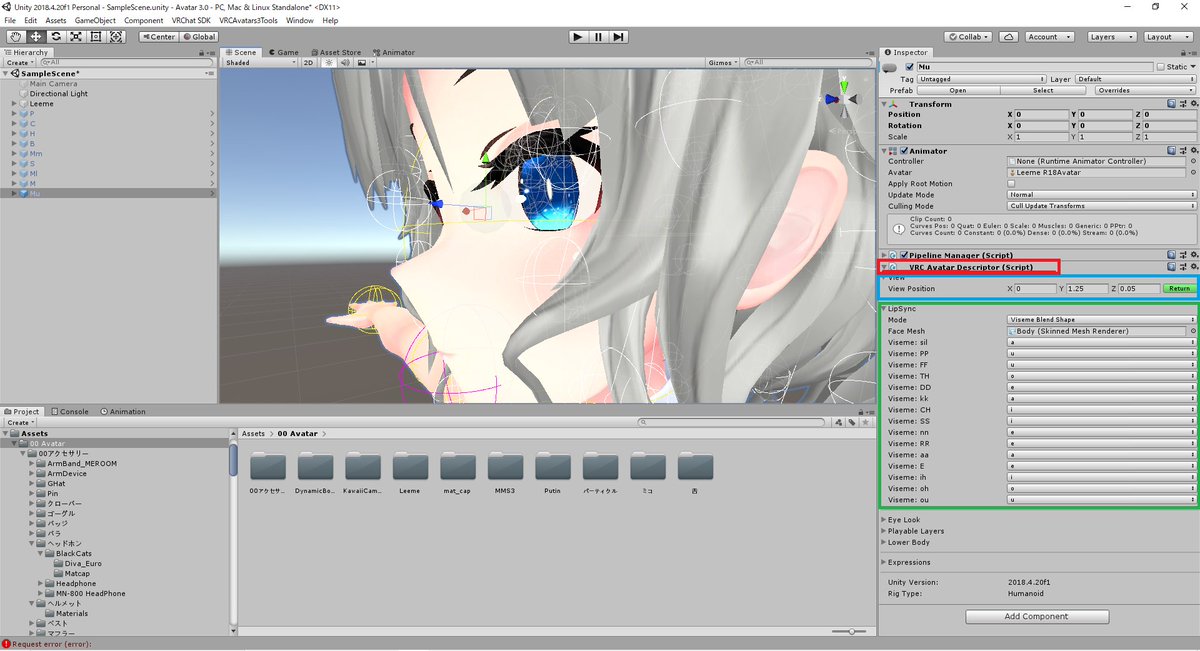Toggle Animator component enabled checkbox

click(x=904, y=151)
